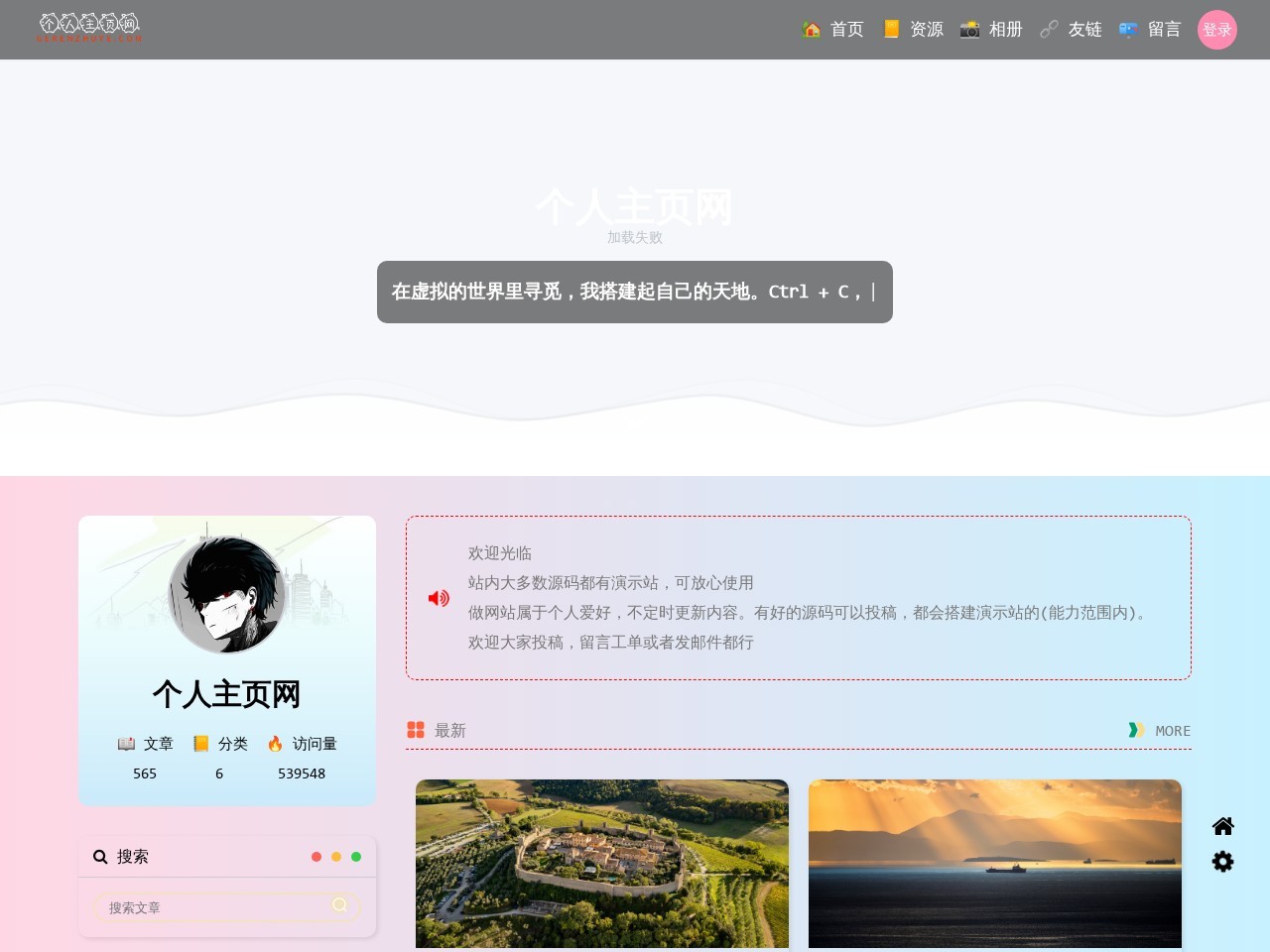
Task: Click the red dot in search widget
Action: [317, 857]
